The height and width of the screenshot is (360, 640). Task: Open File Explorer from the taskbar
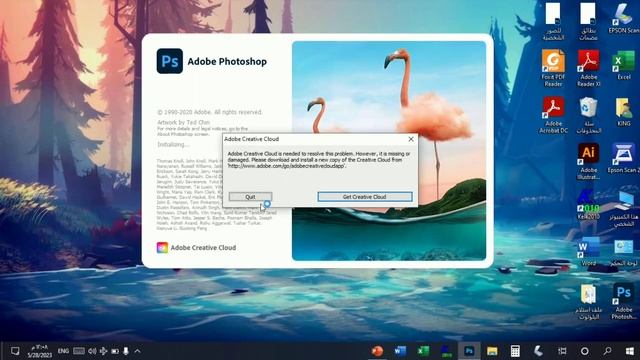(x=492, y=351)
